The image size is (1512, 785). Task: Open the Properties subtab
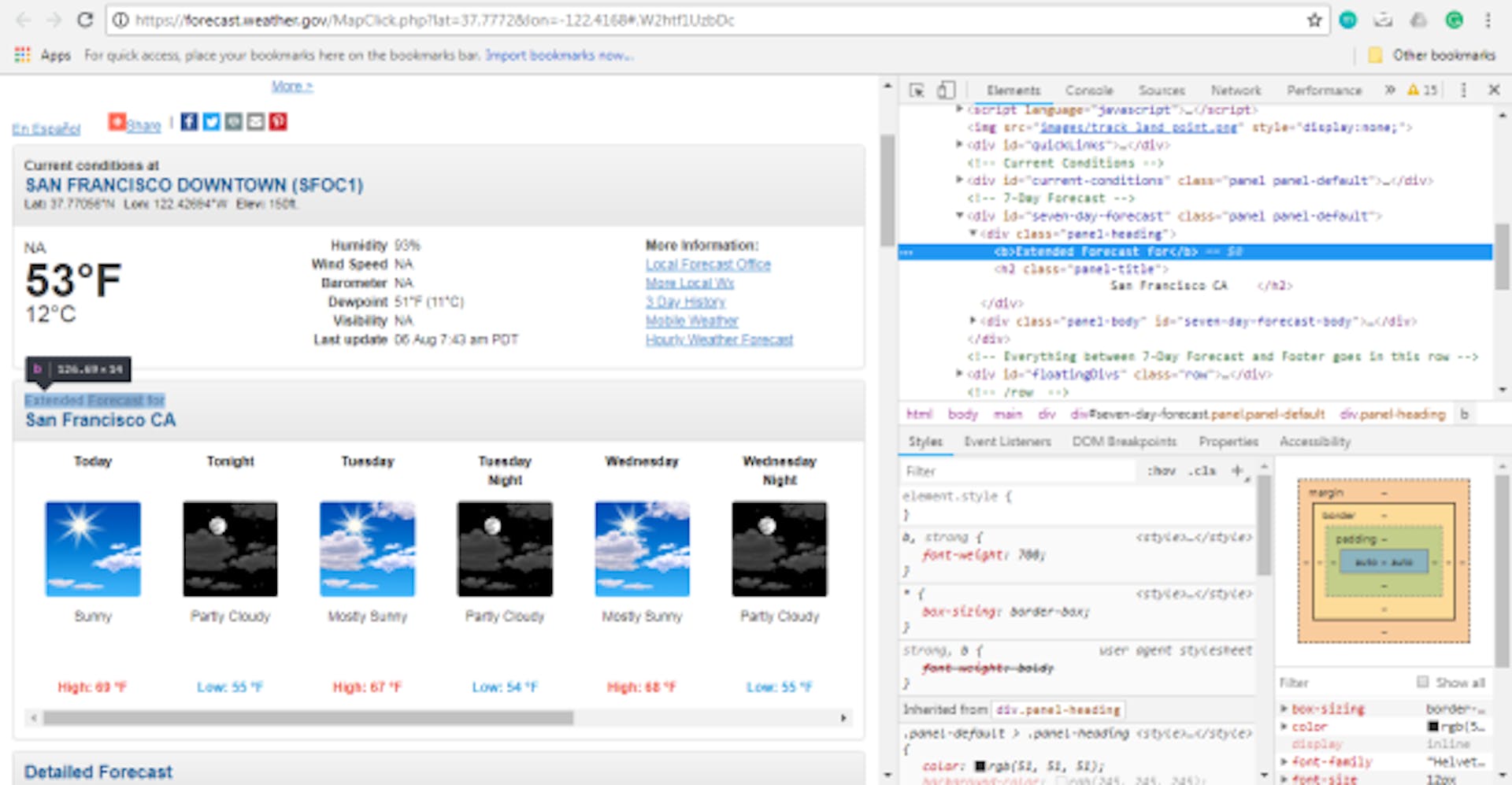click(x=1228, y=442)
